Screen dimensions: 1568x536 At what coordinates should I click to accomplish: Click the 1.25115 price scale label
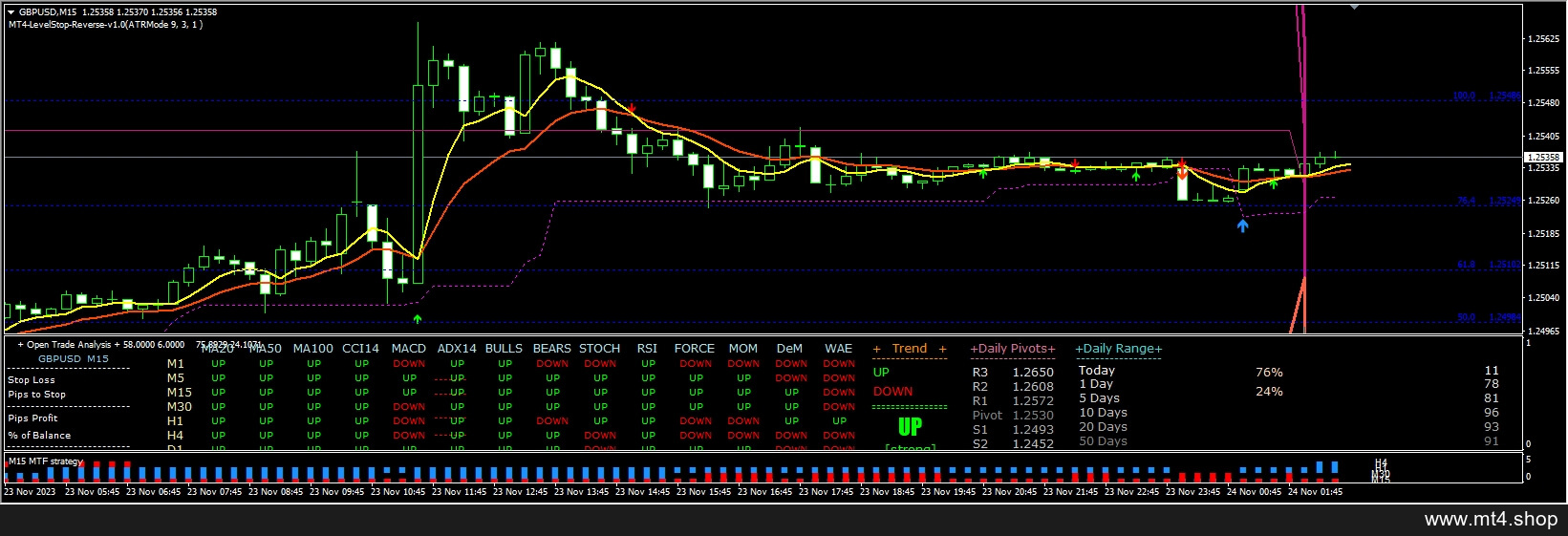click(1543, 266)
